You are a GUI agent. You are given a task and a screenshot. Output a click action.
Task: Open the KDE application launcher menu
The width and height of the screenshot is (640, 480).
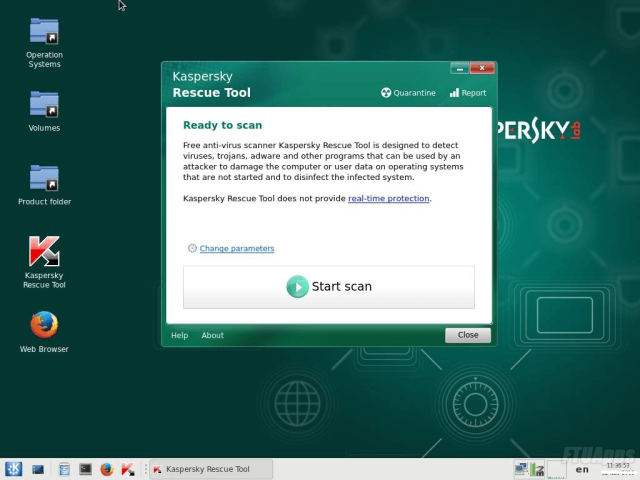pyautogui.click(x=13, y=469)
